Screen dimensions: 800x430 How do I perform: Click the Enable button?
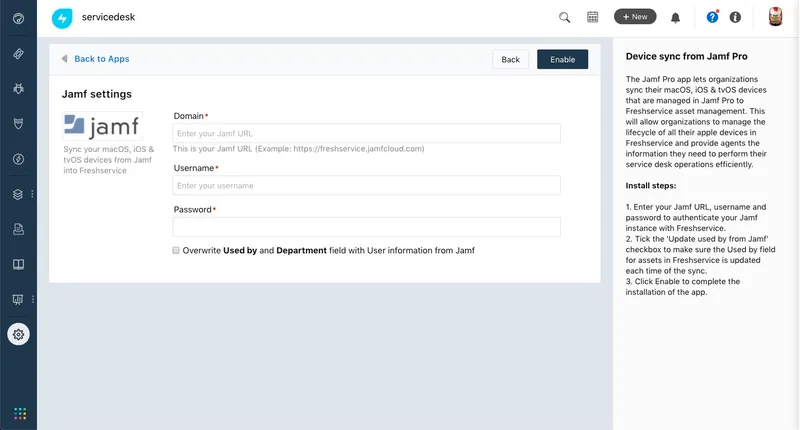(x=562, y=59)
